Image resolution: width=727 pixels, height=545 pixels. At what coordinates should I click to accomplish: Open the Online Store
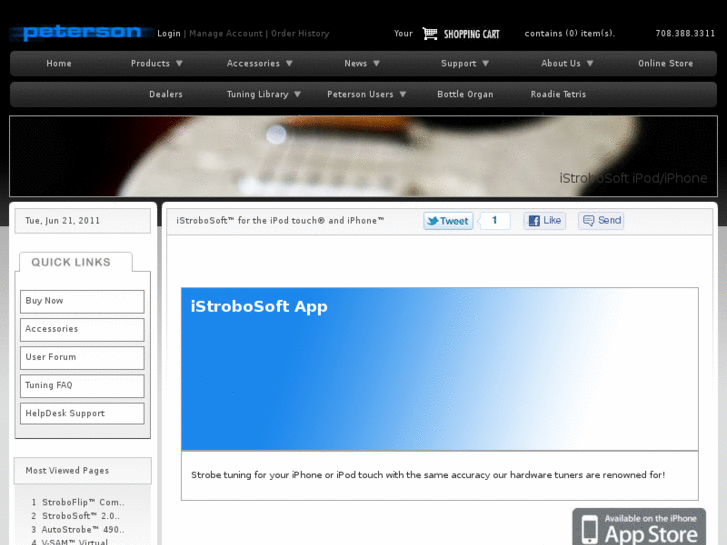point(665,64)
